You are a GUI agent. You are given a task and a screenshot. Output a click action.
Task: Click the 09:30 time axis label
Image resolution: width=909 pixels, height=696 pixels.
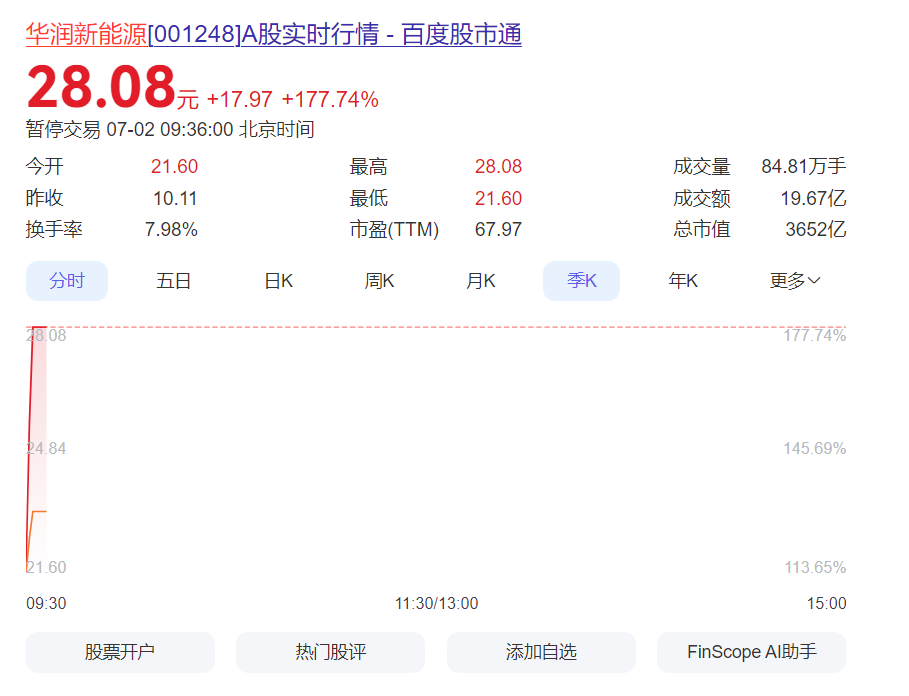pyautogui.click(x=46, y=604)
